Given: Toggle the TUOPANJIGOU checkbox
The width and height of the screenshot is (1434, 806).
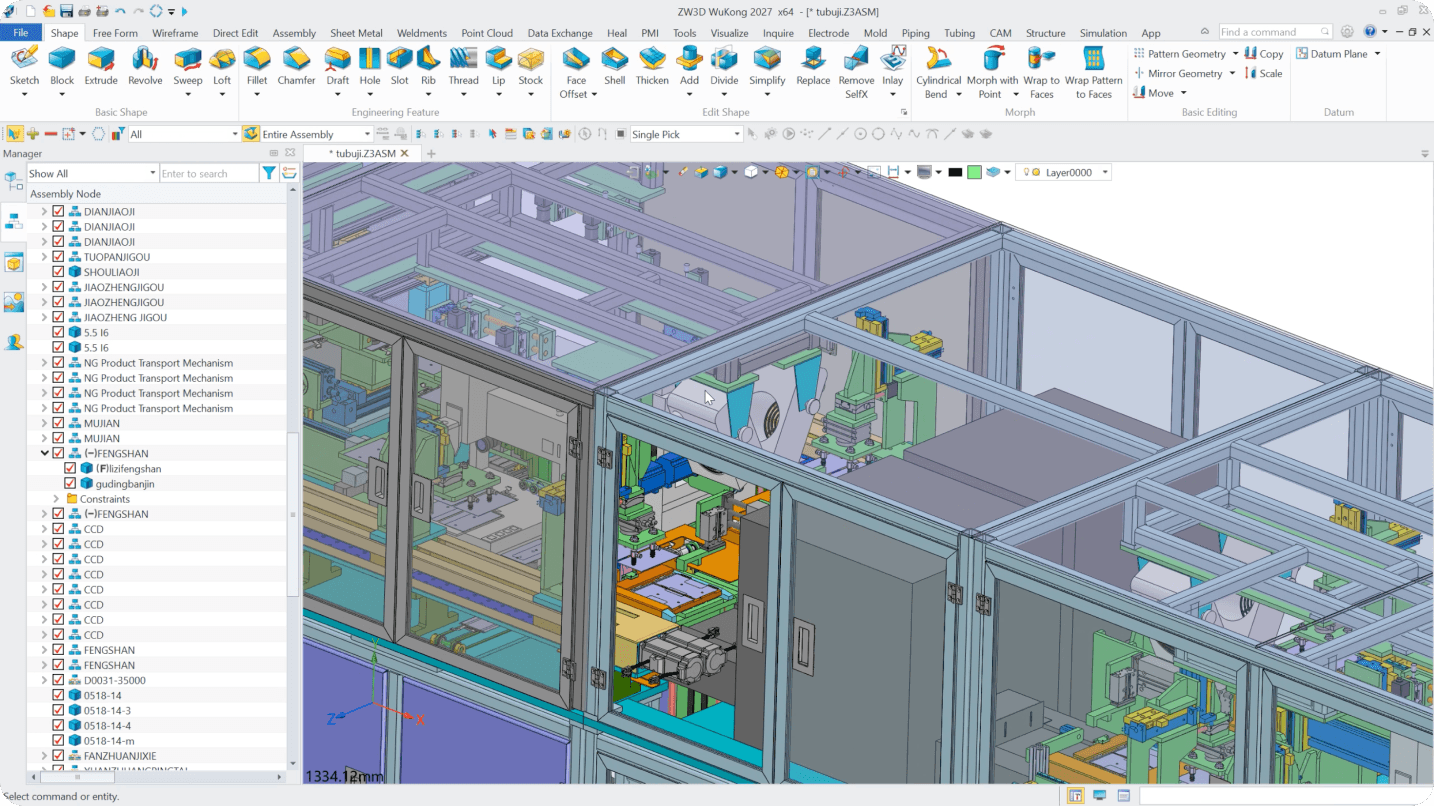Looking at the screenshot, I should pos(58,257).
